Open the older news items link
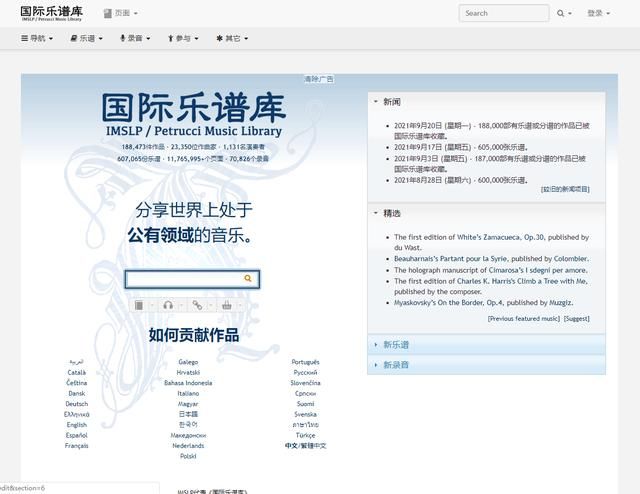Screen dimensions: 640x494 (565, 189)
